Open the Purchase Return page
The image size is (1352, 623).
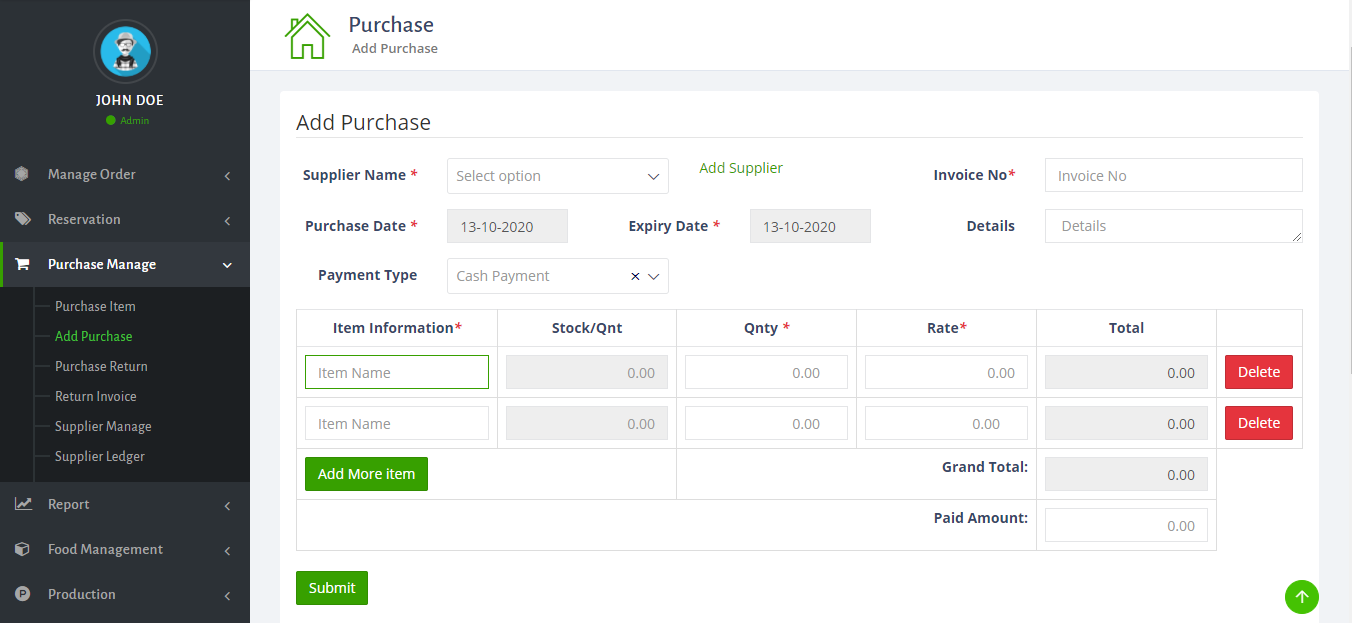click(101, 366)
